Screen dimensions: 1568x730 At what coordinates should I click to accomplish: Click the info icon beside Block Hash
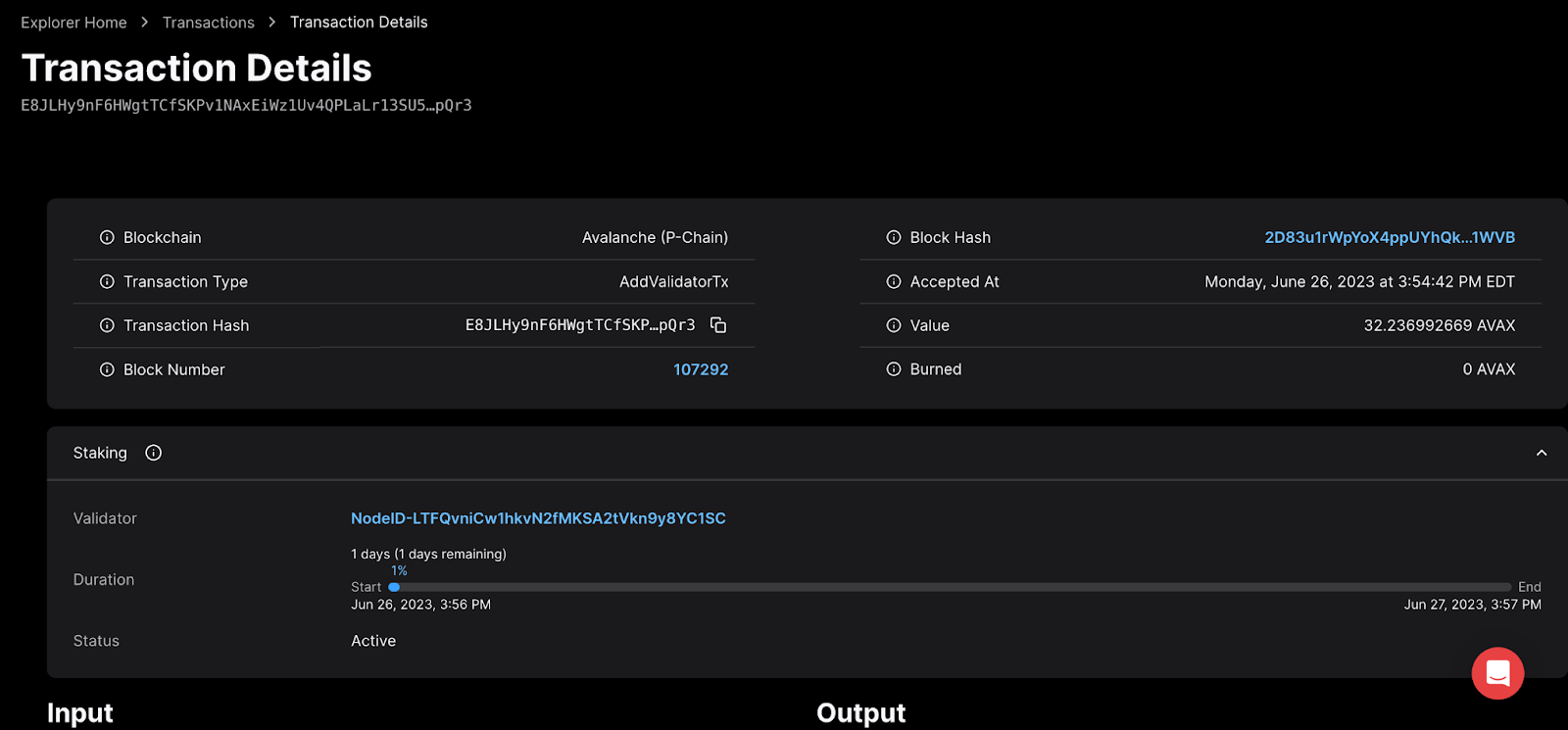894,237
